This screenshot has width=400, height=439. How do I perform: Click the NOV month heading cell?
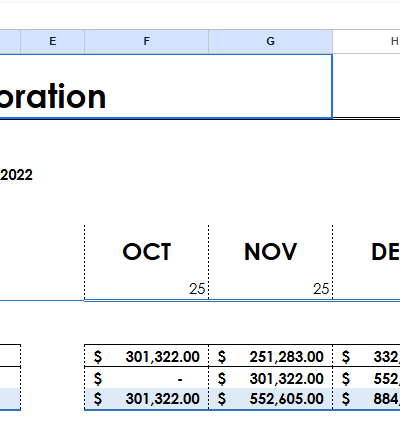[270, 252]
